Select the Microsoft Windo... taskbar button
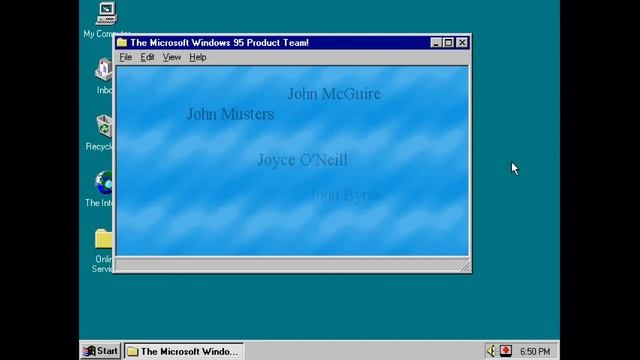640x360 pixels. [x=184, y=351]
